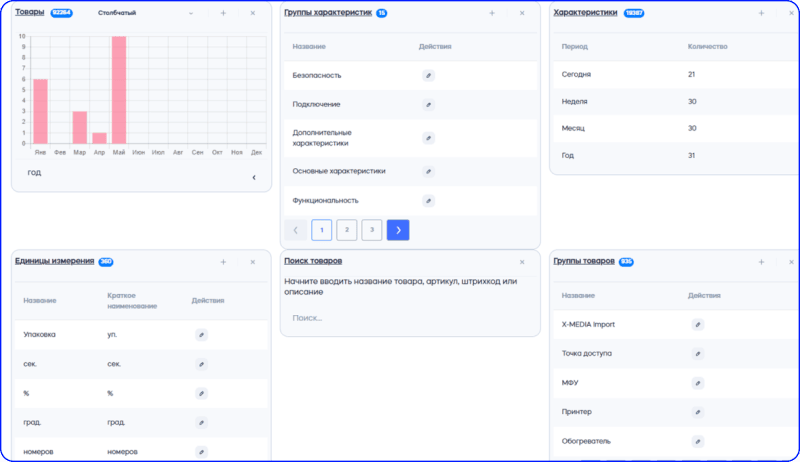The height and width of the screenshot is (462, 800).
Task: Add a new Характеристики entry with plus
Action: pyautogui.click(x=761, y=13)
